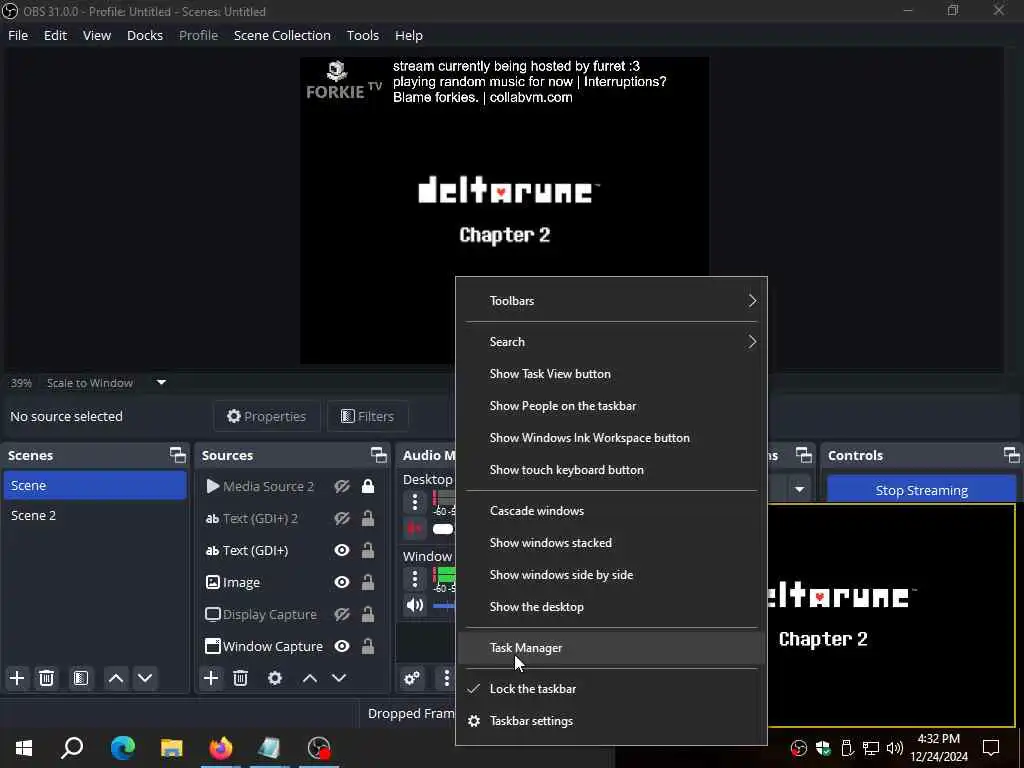Screen dimensions: 1024x768
Task: Move source up in Sources toolbar
Action: pos(310,678)
